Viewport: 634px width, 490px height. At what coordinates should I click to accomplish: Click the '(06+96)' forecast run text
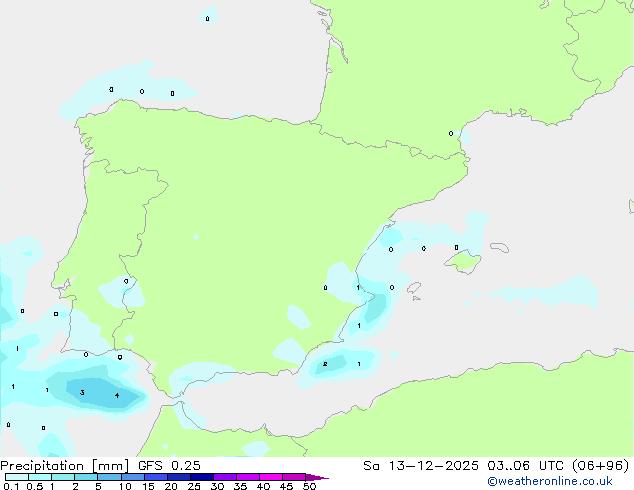pos(601,466)
